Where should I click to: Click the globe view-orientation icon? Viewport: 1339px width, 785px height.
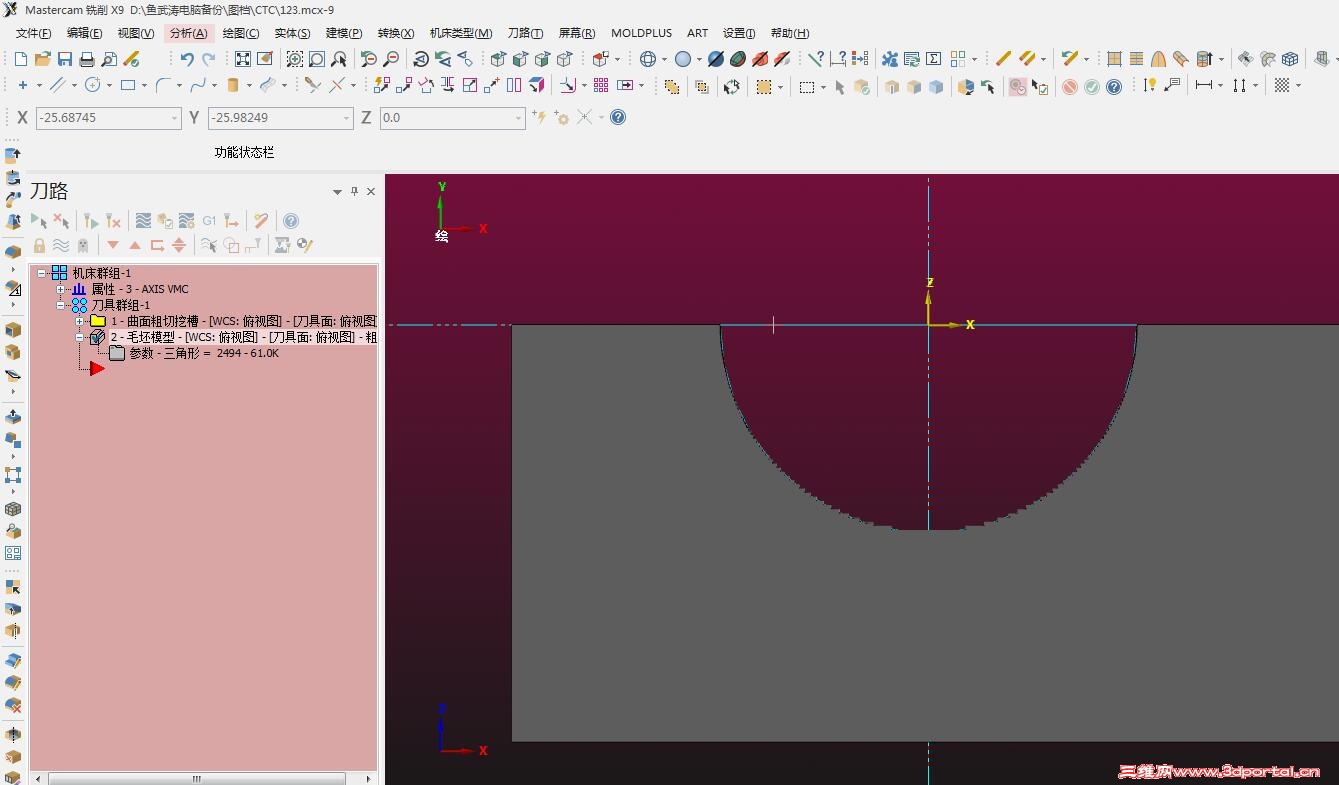(x=648, y=59)
